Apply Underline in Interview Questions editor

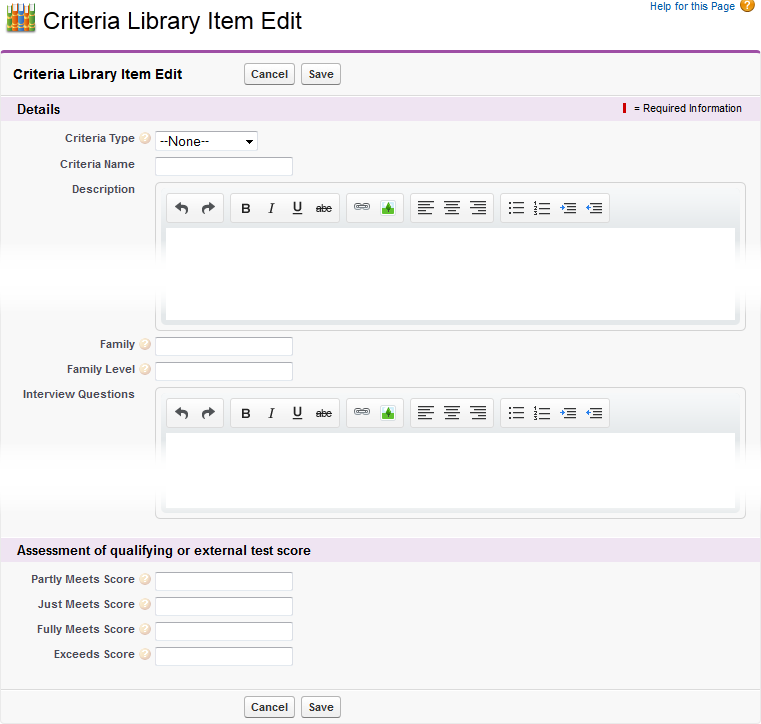297,413
